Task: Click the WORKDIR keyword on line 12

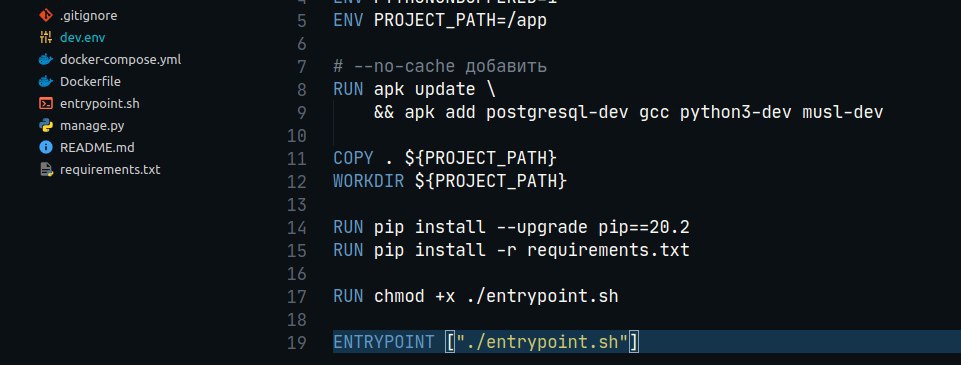Action: pyautogui.click(x=368, y=181)
